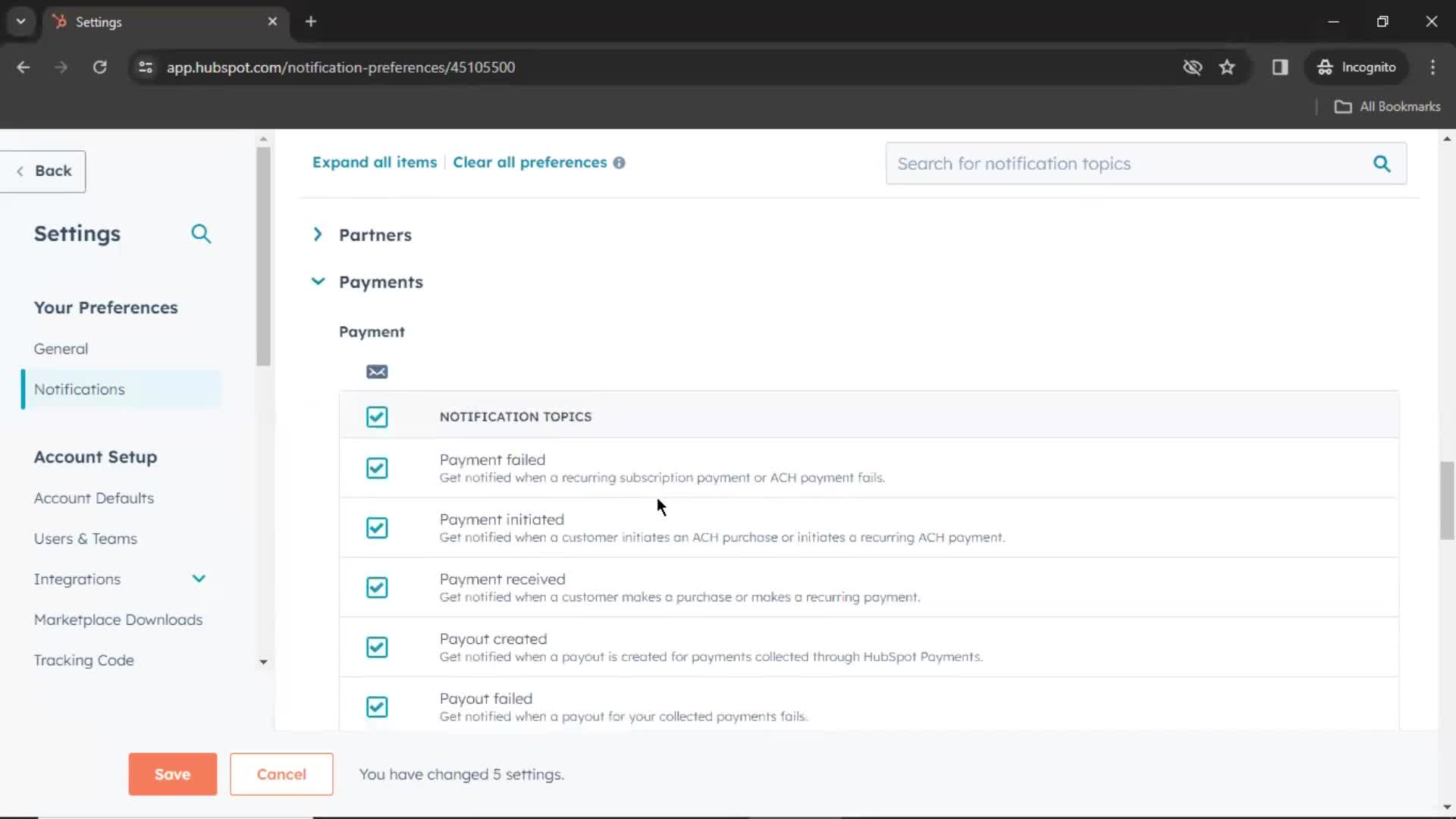Screen dimensions: 1456x819
Task: Click the Settings search icon in sidebar
Action: 201,233
